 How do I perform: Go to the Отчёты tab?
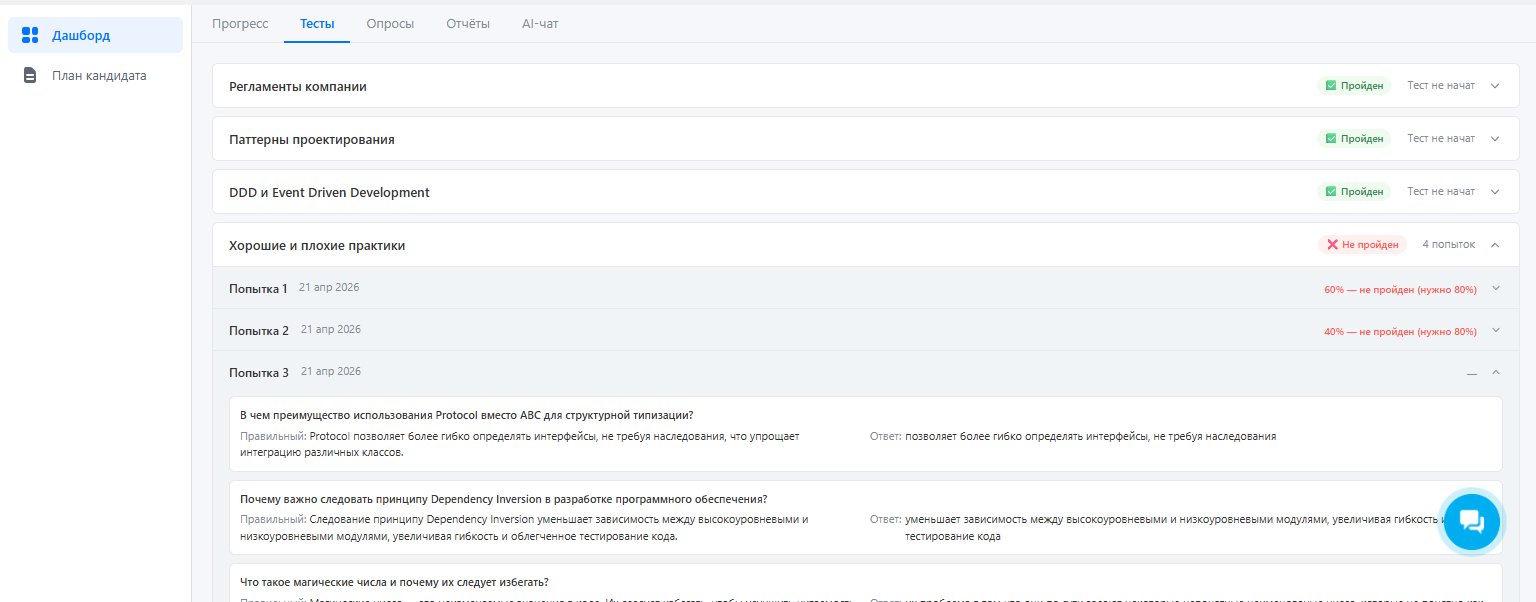(468, 24)
